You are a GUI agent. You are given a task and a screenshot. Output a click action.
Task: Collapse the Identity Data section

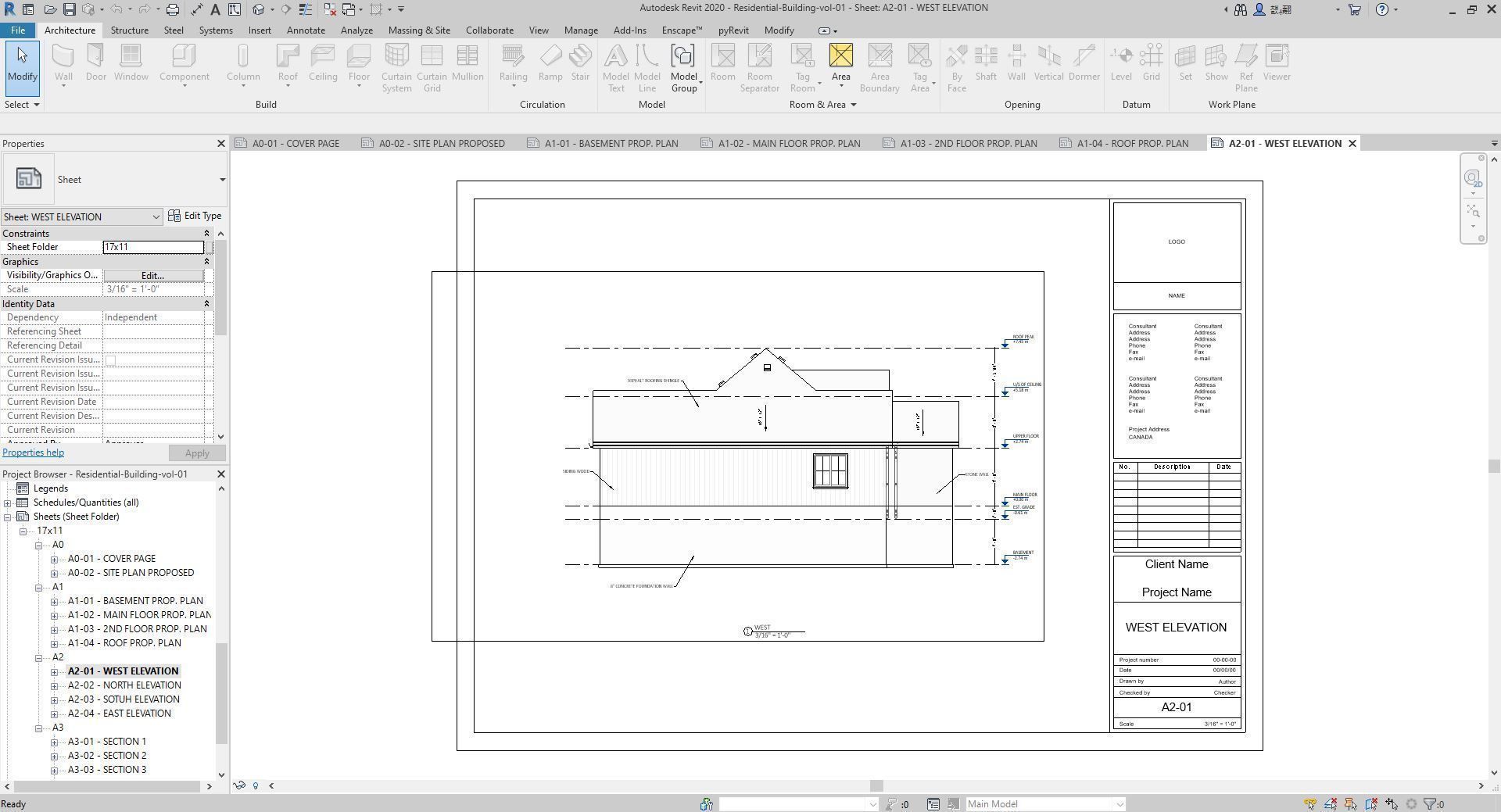tap(206, 304)
